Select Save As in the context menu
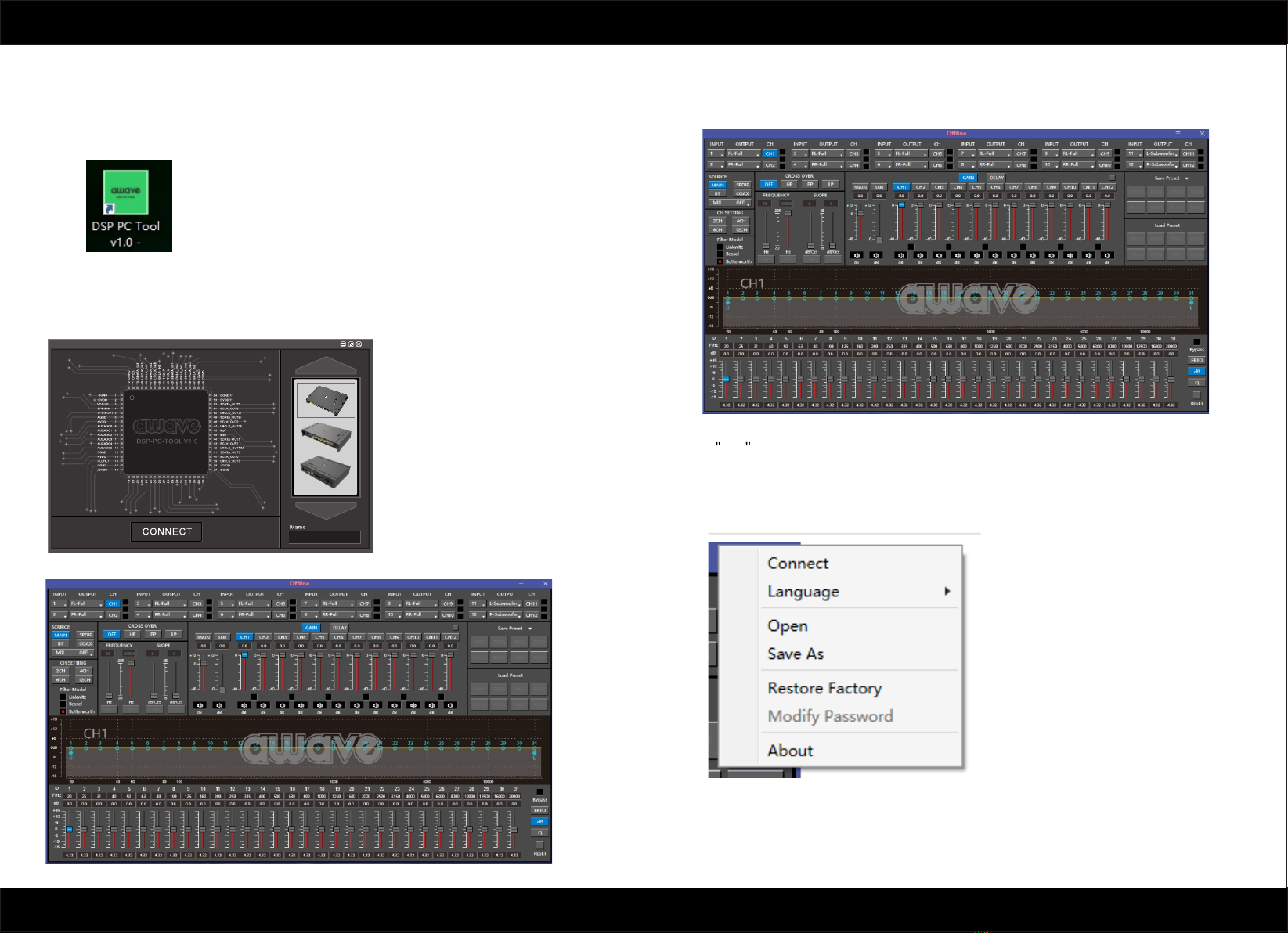The image size is (1288, 933). pyautogui.click(x=796, y=654)
